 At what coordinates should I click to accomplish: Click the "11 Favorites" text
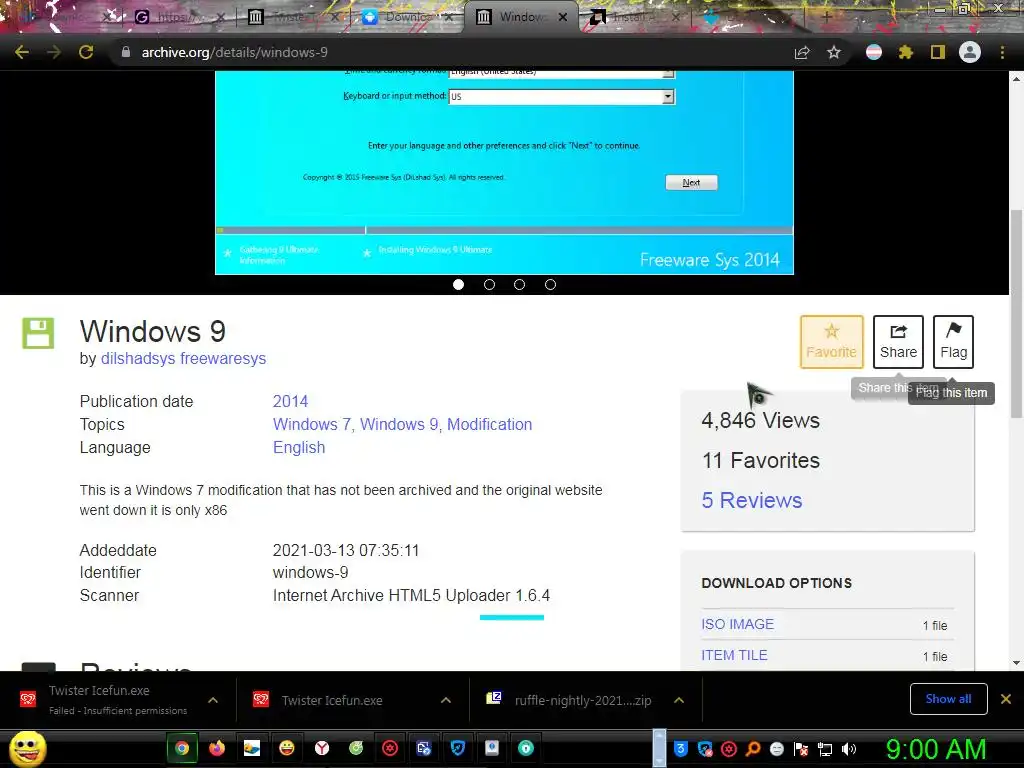[761, 460]
